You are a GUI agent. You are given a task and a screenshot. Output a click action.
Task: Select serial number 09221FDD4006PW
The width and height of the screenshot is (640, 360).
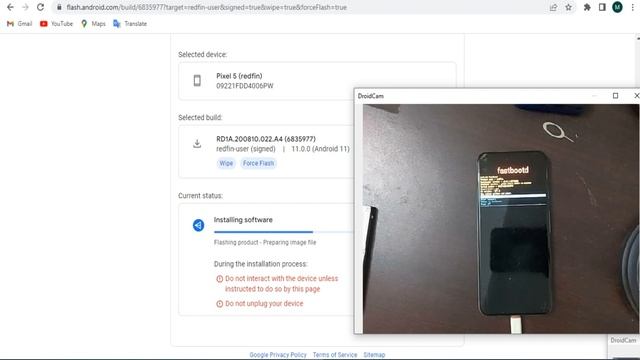[245, 86]
